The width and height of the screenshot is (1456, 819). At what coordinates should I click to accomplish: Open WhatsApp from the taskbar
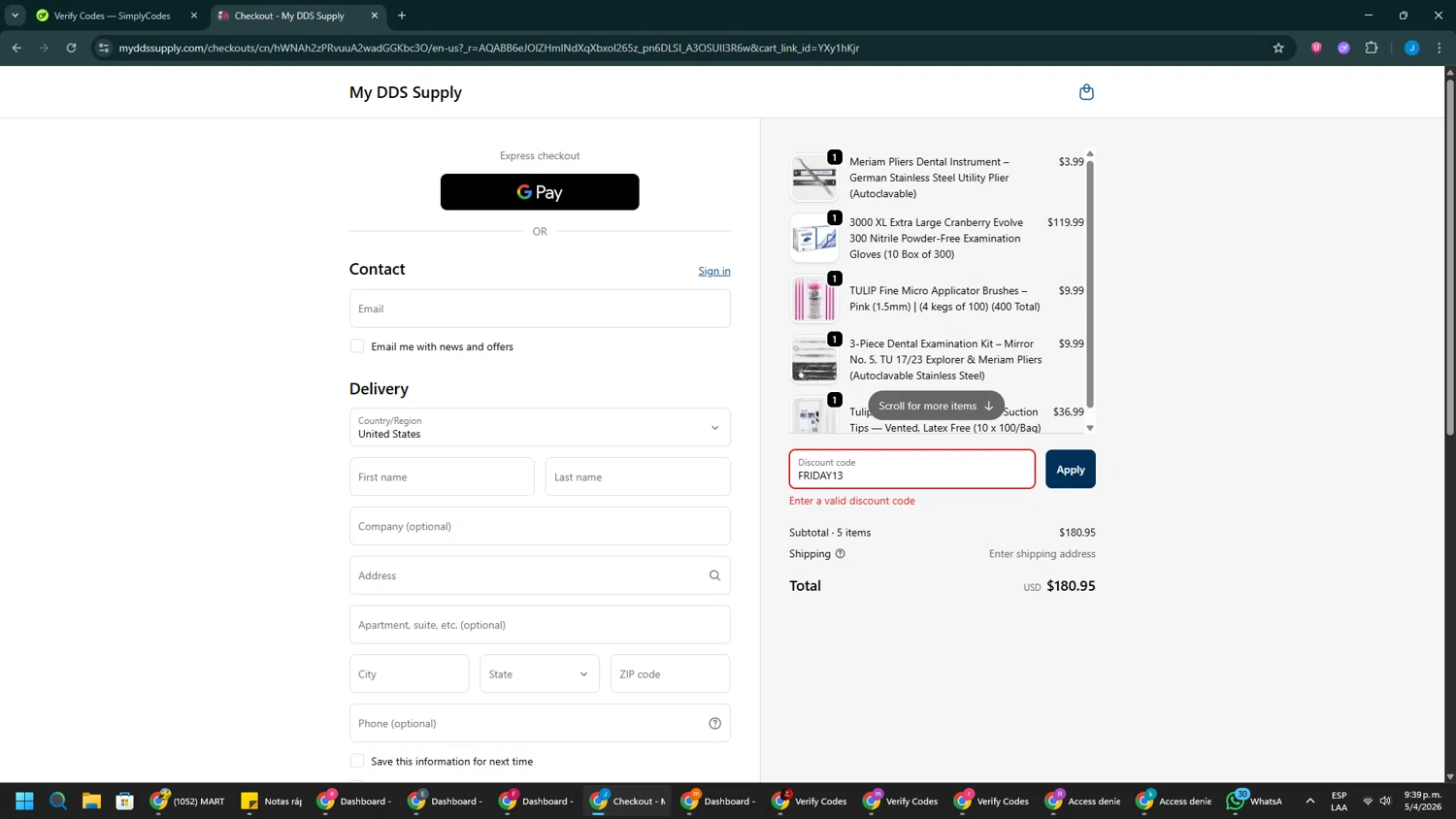point(1256,801)
